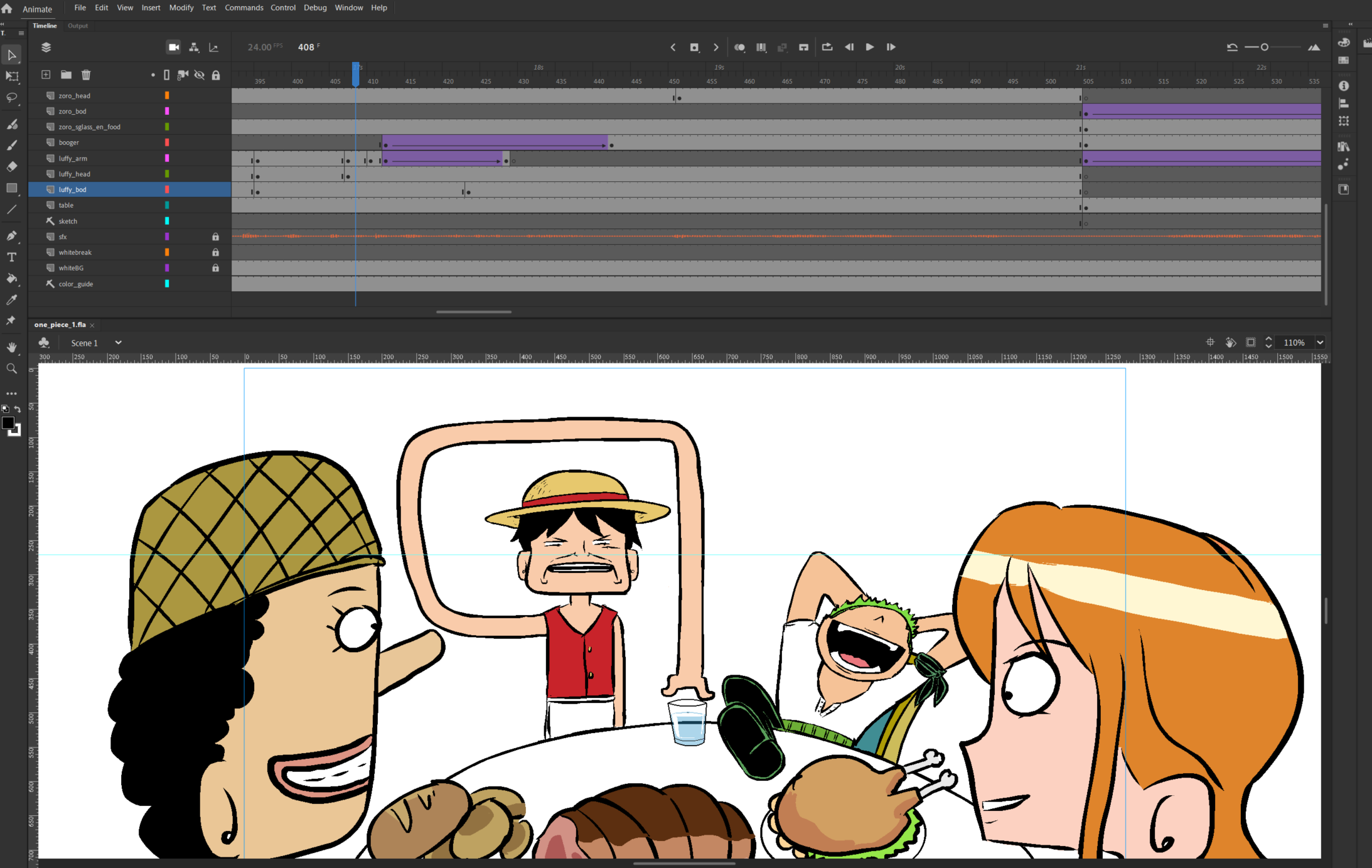
Task: Select the Pen tool
Action: [11, 236]
